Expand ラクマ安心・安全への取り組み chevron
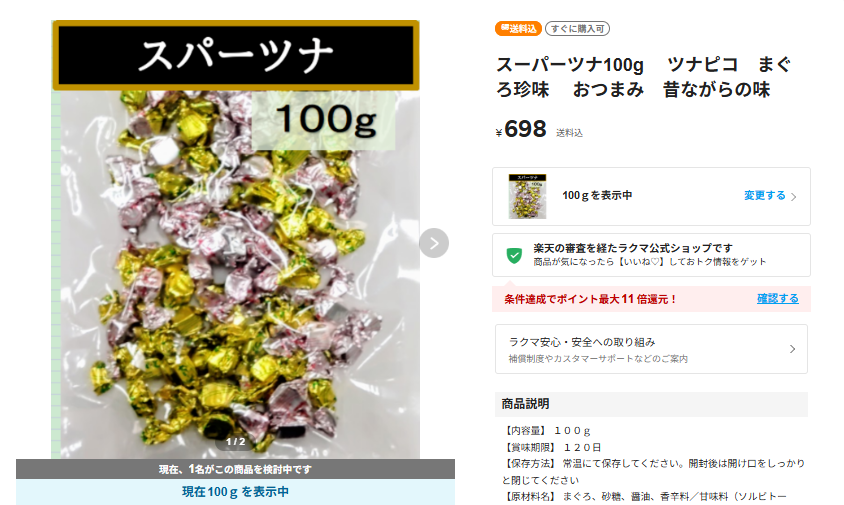The width and height of the screenshot is (844, 505). [x=792, y=349]
